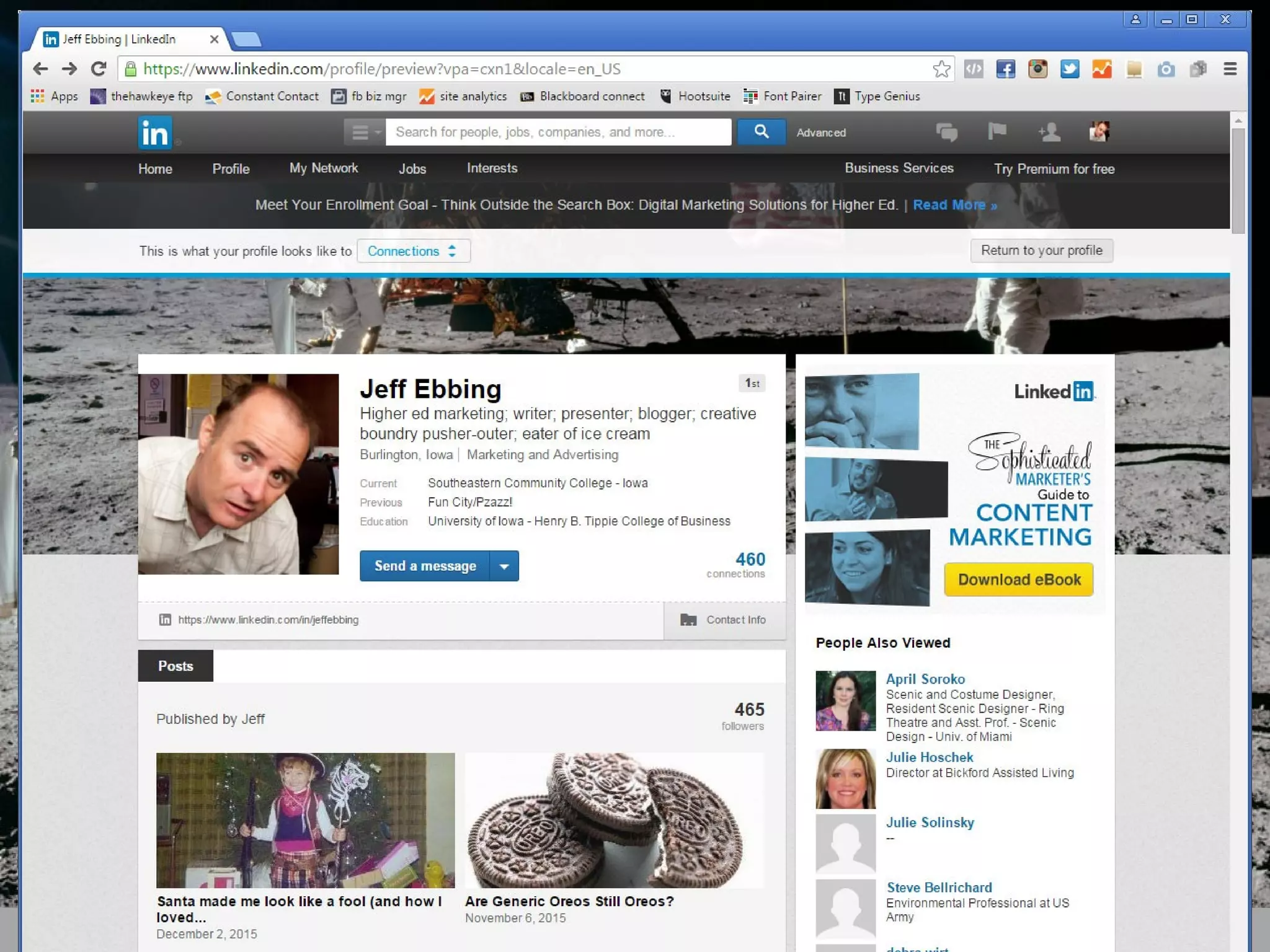Click the blue search magnifier button
Viewport: 1270px width, 952px height.
click(761, 132)
